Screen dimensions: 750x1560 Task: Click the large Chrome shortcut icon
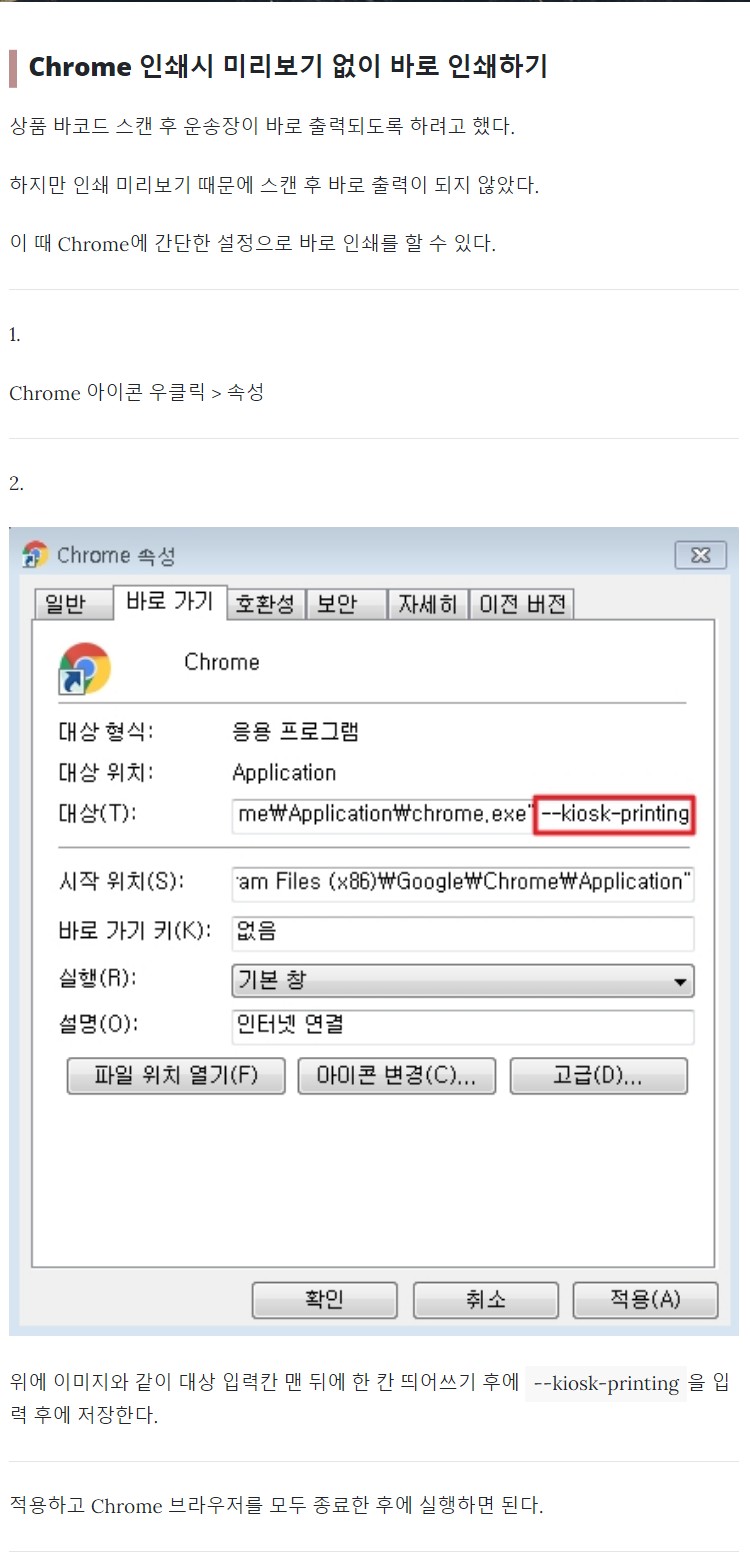pyautogui.click(x=85, y=669)
